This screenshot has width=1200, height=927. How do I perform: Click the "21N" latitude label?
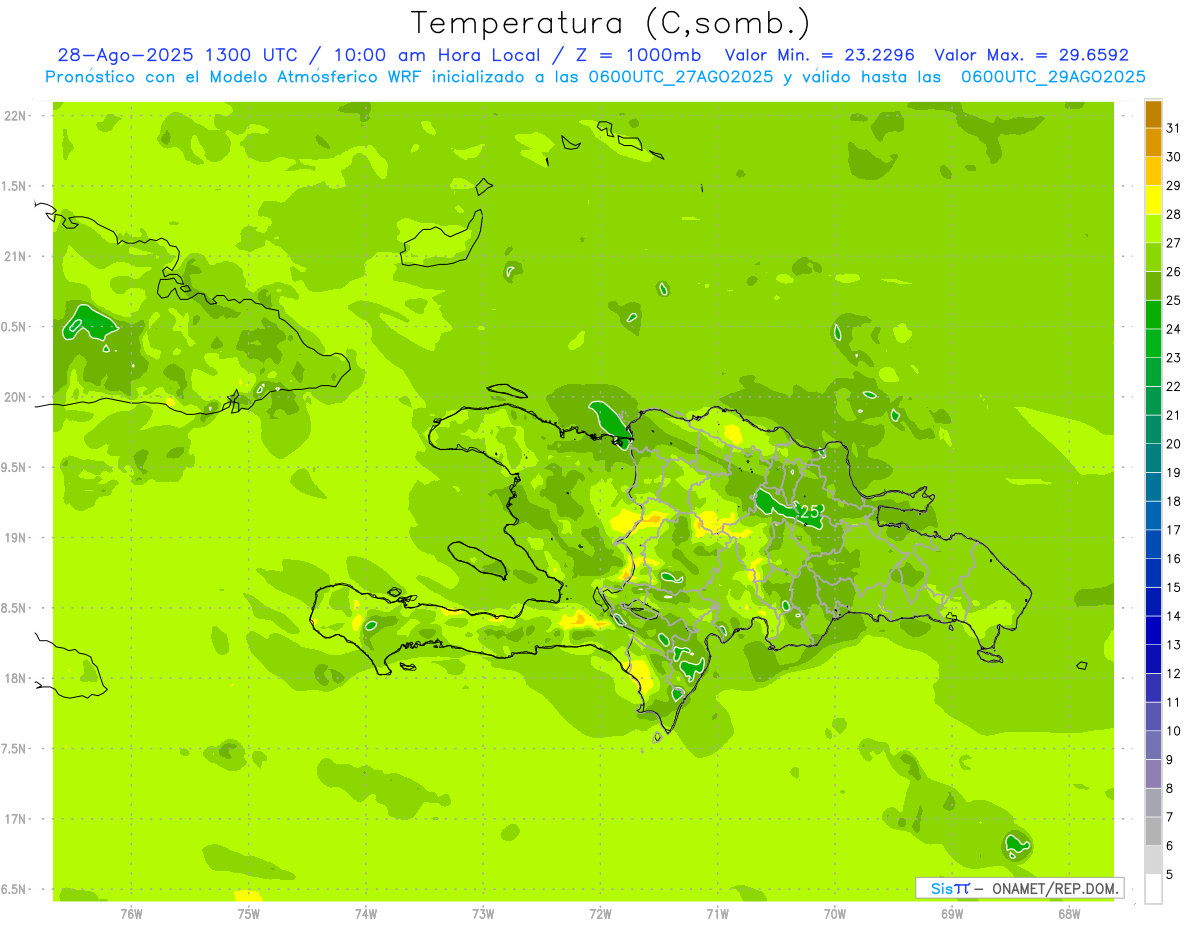pos(15,257)
